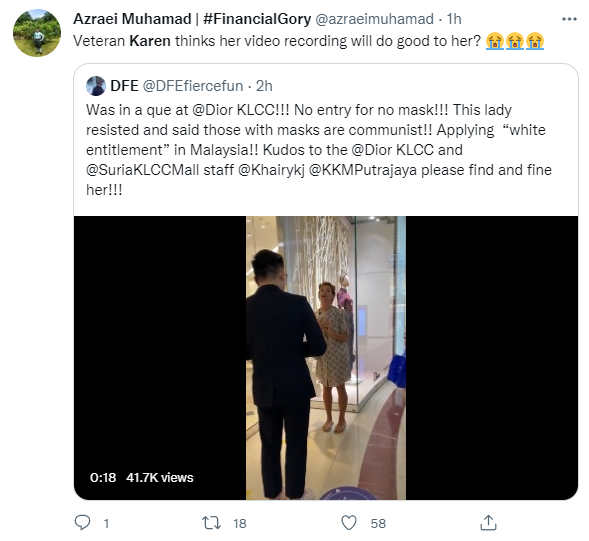Screen dimensions: 589x541
Task: Click the reply speech bubble icon
Action: coord(82,523)
